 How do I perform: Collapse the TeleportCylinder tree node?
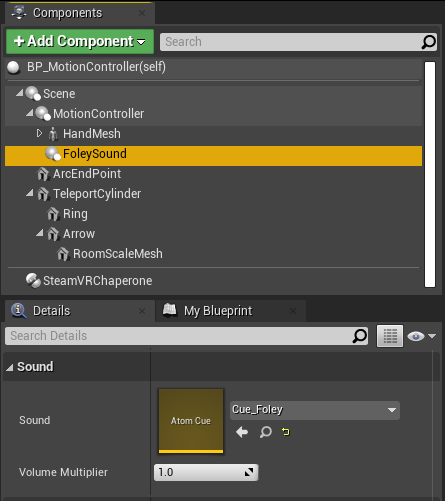(x=30, y=193)
